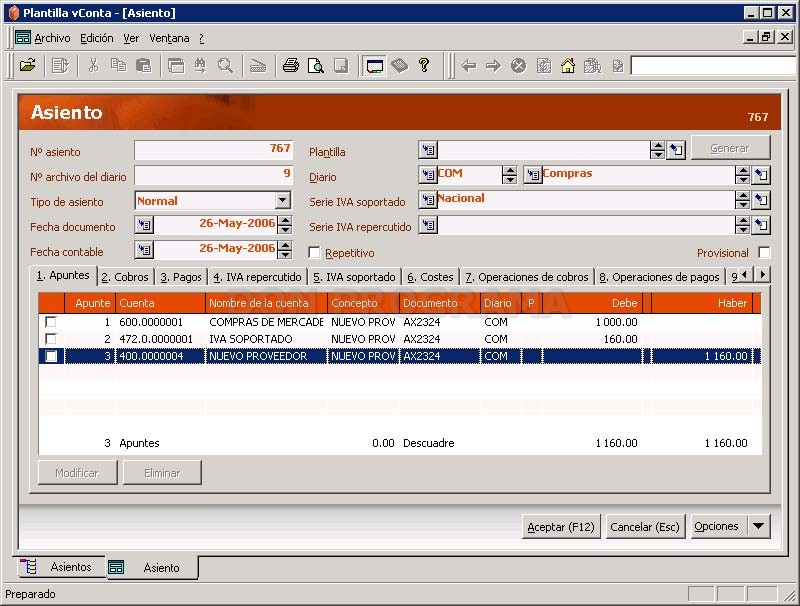Viewport: 800px width, 606px height.
Task: Click lookup icon beside Fecha documento
Action: 144,224
